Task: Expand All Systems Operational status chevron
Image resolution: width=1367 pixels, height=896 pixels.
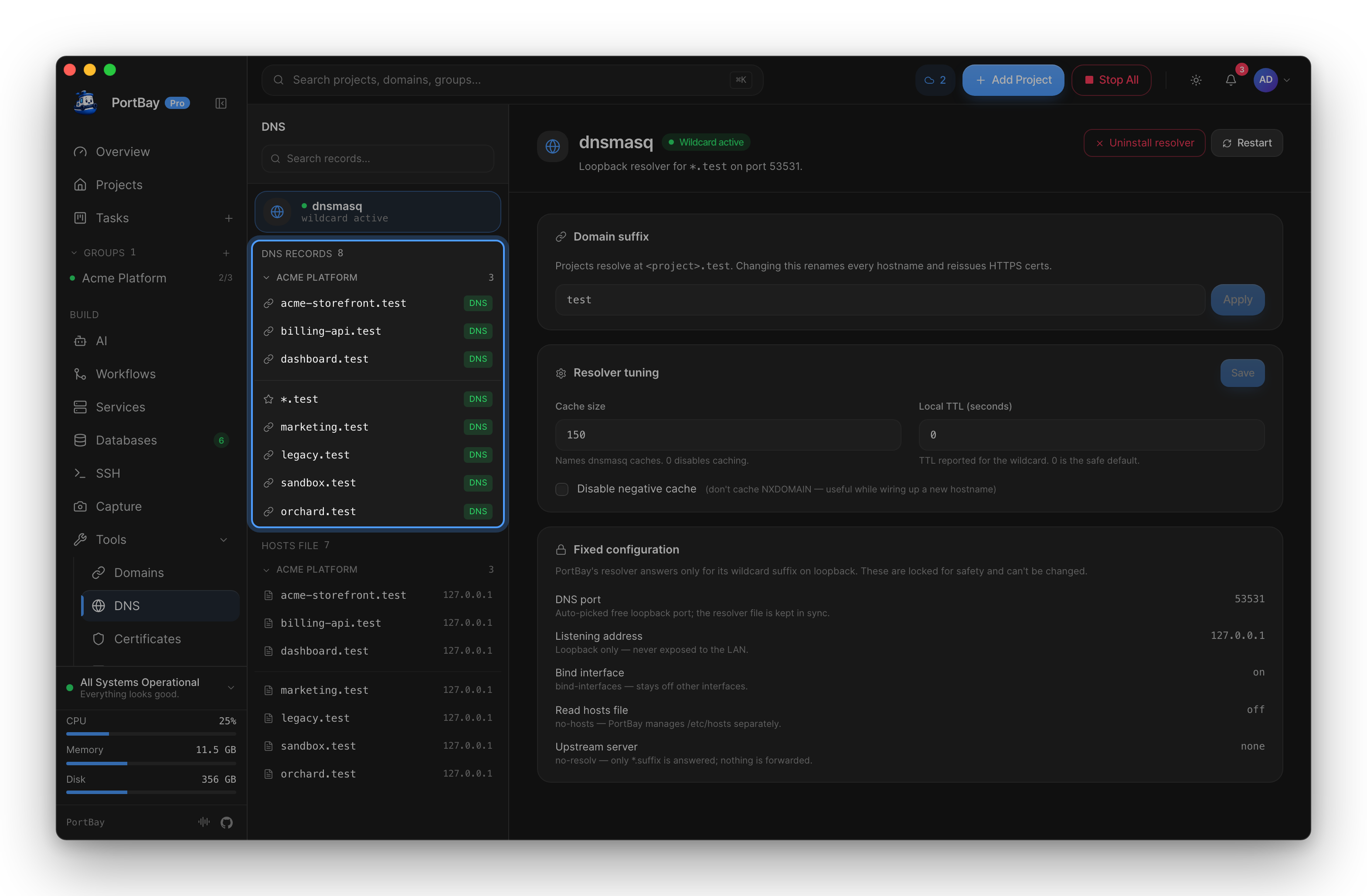Action: (231, 688)
